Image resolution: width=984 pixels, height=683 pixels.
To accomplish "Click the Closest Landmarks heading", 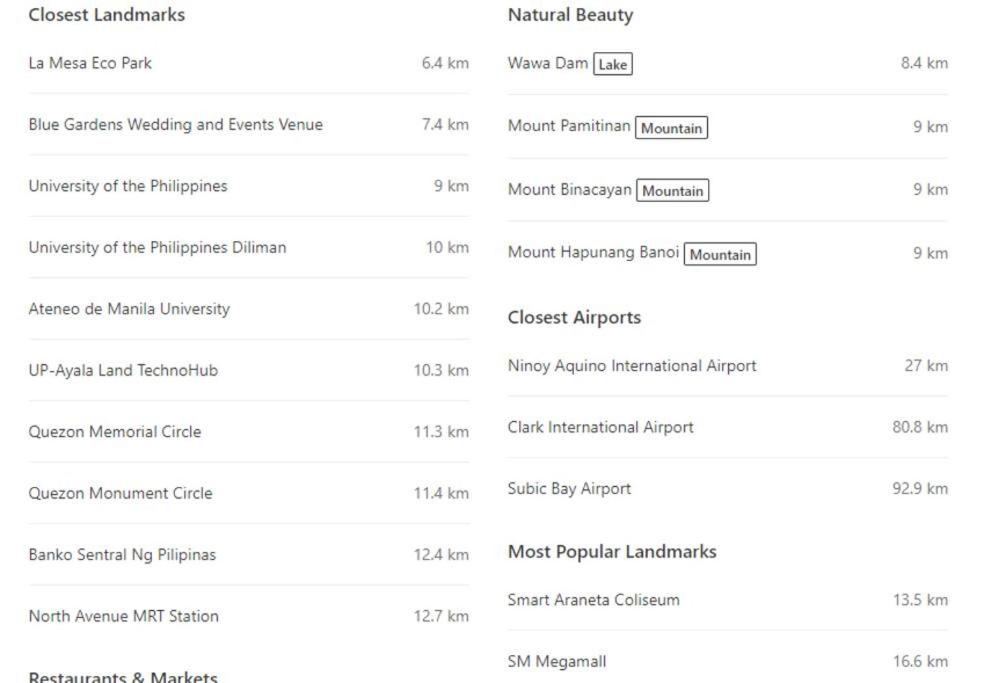I will (107, 14).
